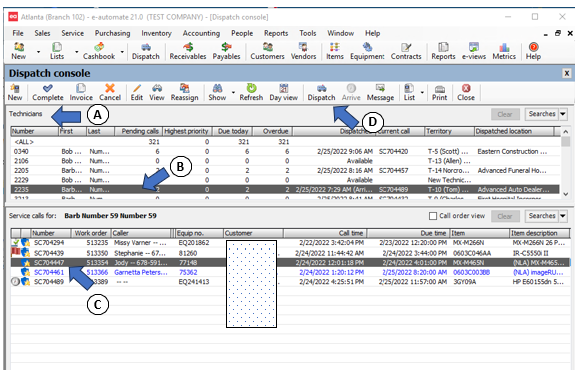Select technician row 0340

284,151
